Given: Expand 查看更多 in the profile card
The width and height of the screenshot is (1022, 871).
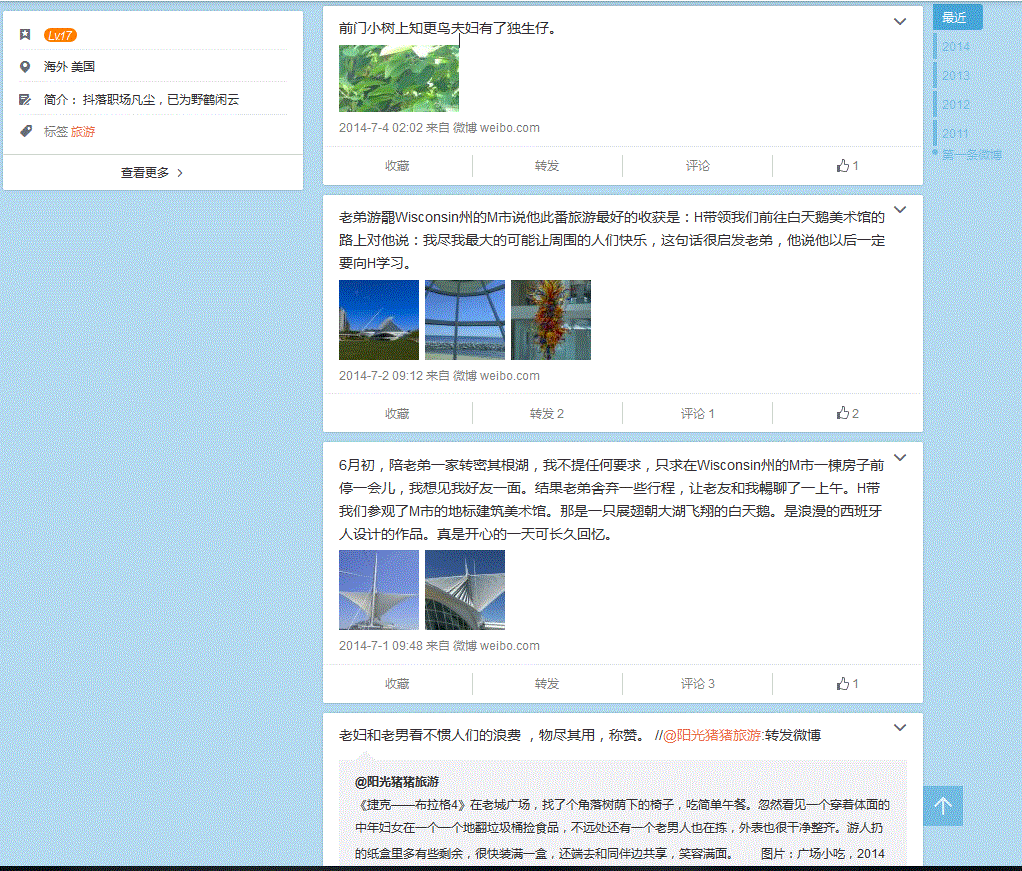Looking at the screenshot, I should [x=152, y=172].
